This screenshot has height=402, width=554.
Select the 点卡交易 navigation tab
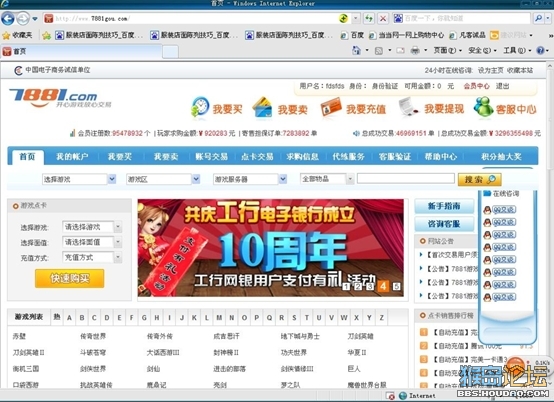[x=257, y=156]
